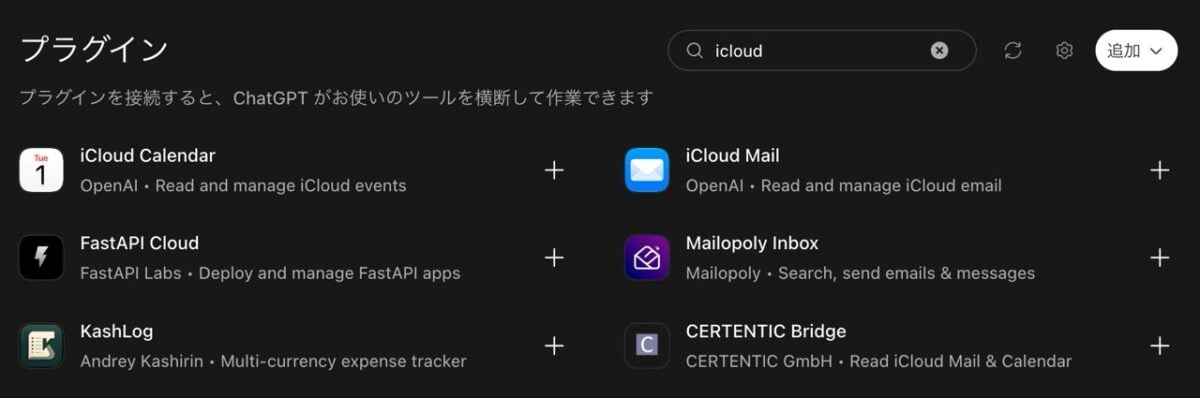Click 'Read and manage iCloud email' description
This screenshot has width=1200, height=398.
pos(881,185)
